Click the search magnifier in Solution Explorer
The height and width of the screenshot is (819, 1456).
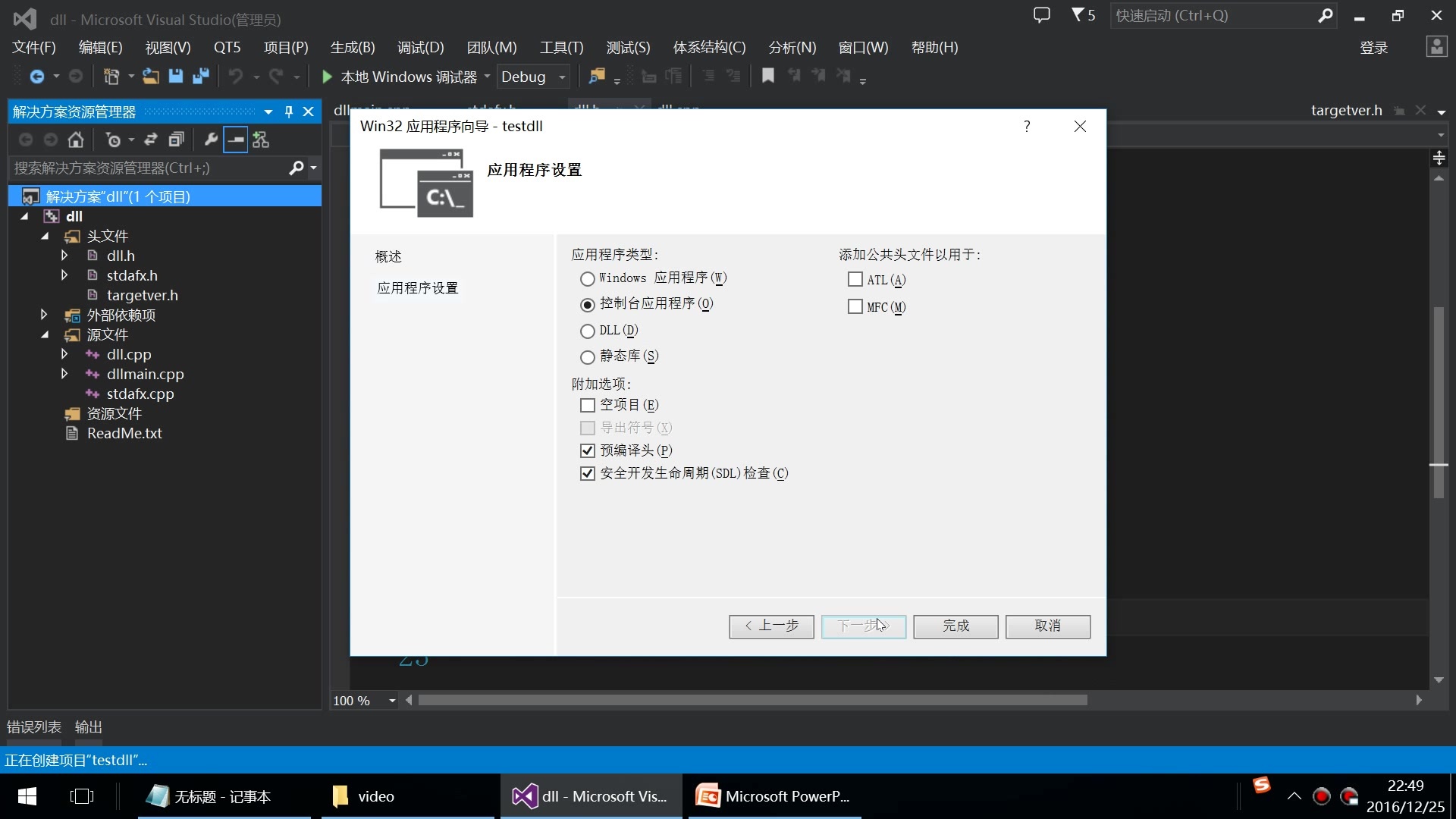[x=297, y=168]
